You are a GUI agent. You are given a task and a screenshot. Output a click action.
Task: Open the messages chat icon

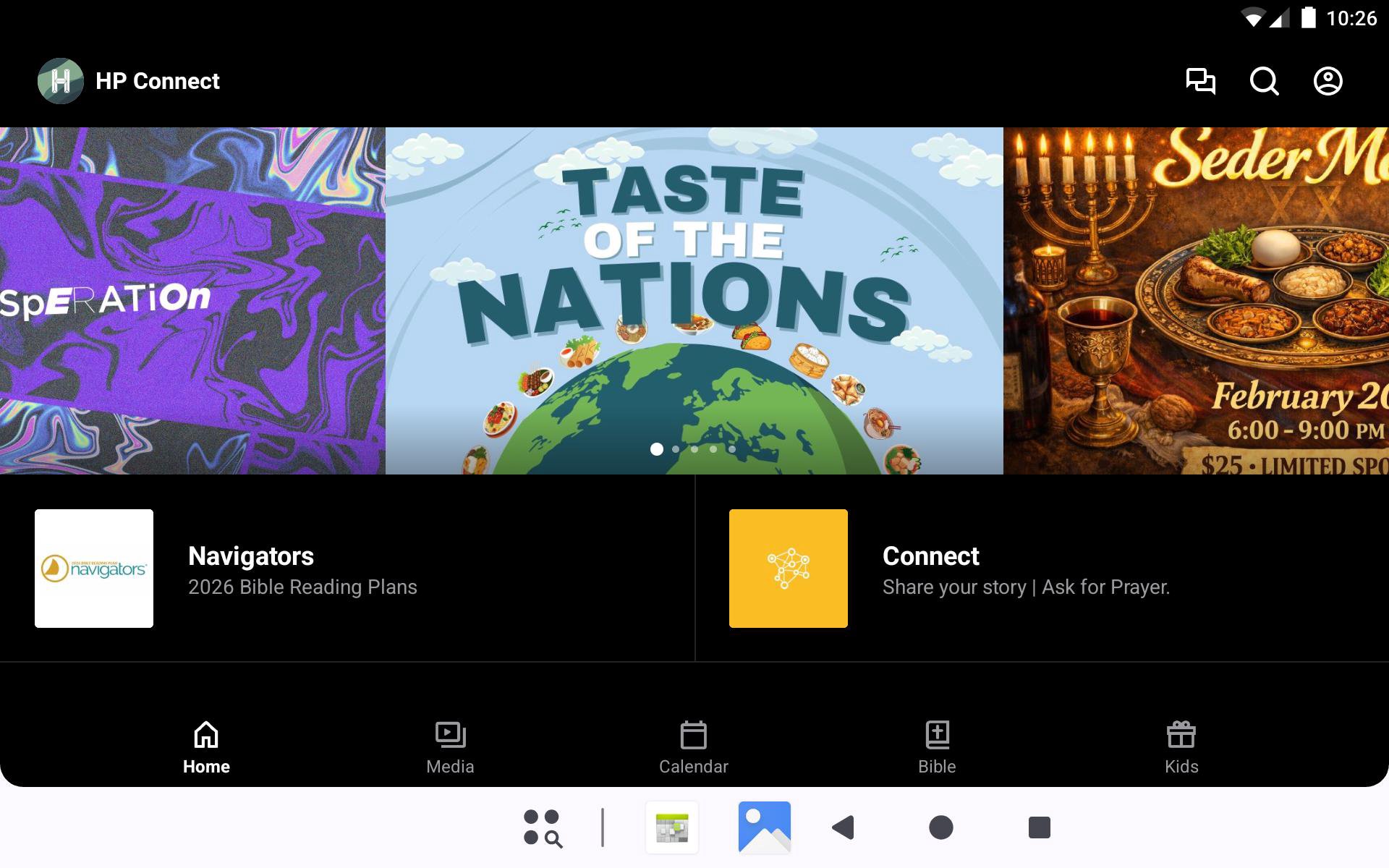pyautogui.click(x=1200, y=81)
